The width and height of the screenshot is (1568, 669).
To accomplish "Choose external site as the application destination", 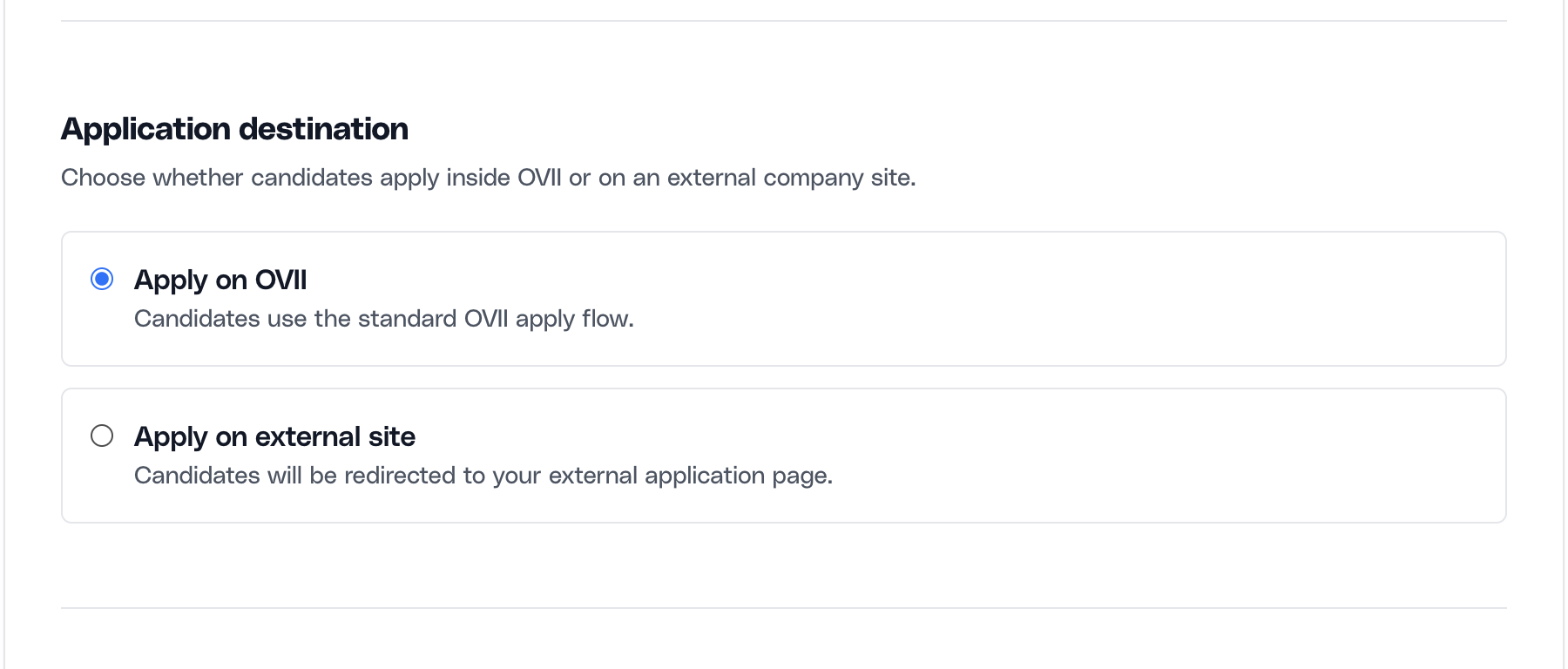I will (x=103, y=435).
